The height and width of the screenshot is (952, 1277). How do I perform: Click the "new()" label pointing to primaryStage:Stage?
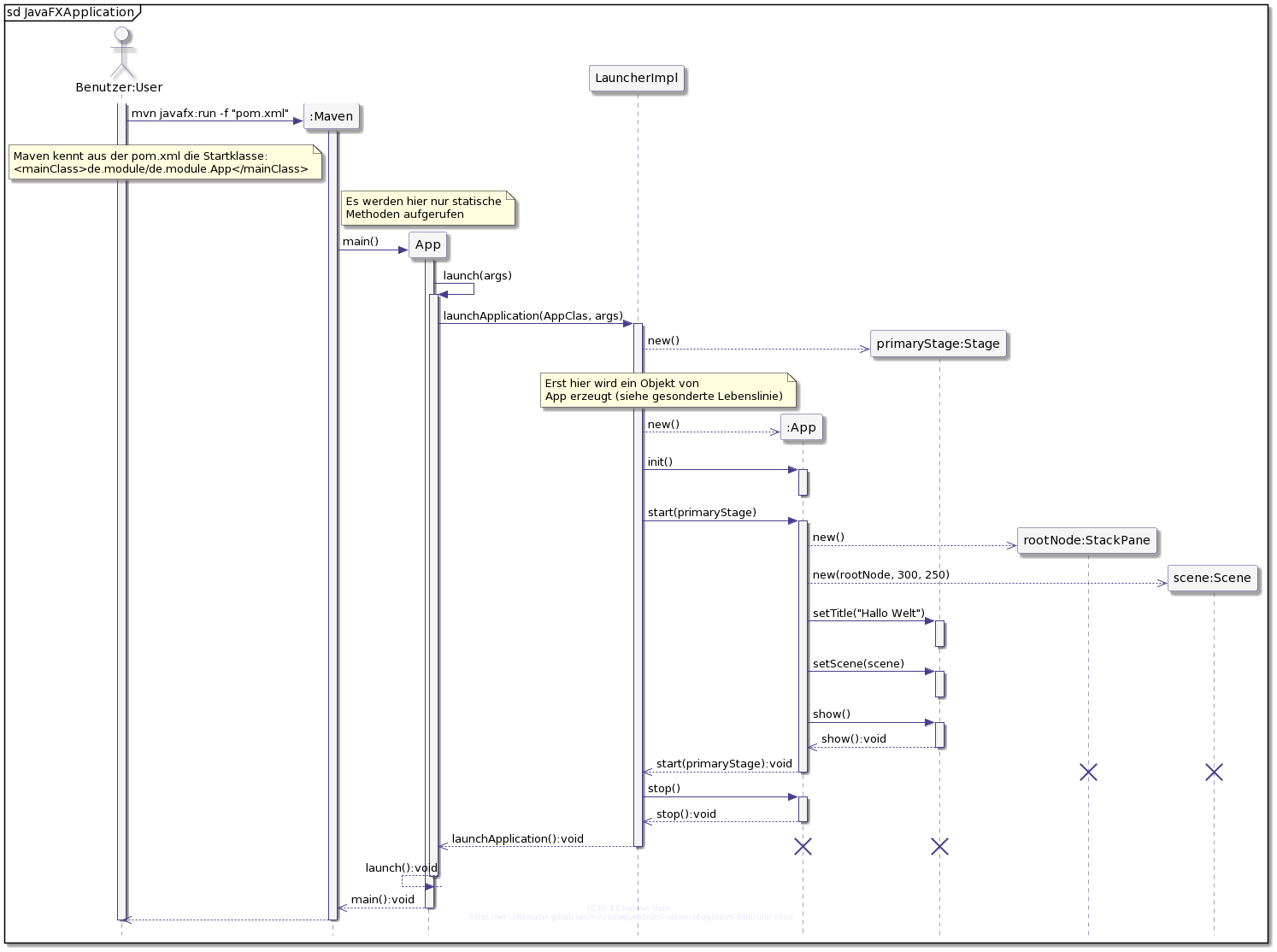coord(663,341)
